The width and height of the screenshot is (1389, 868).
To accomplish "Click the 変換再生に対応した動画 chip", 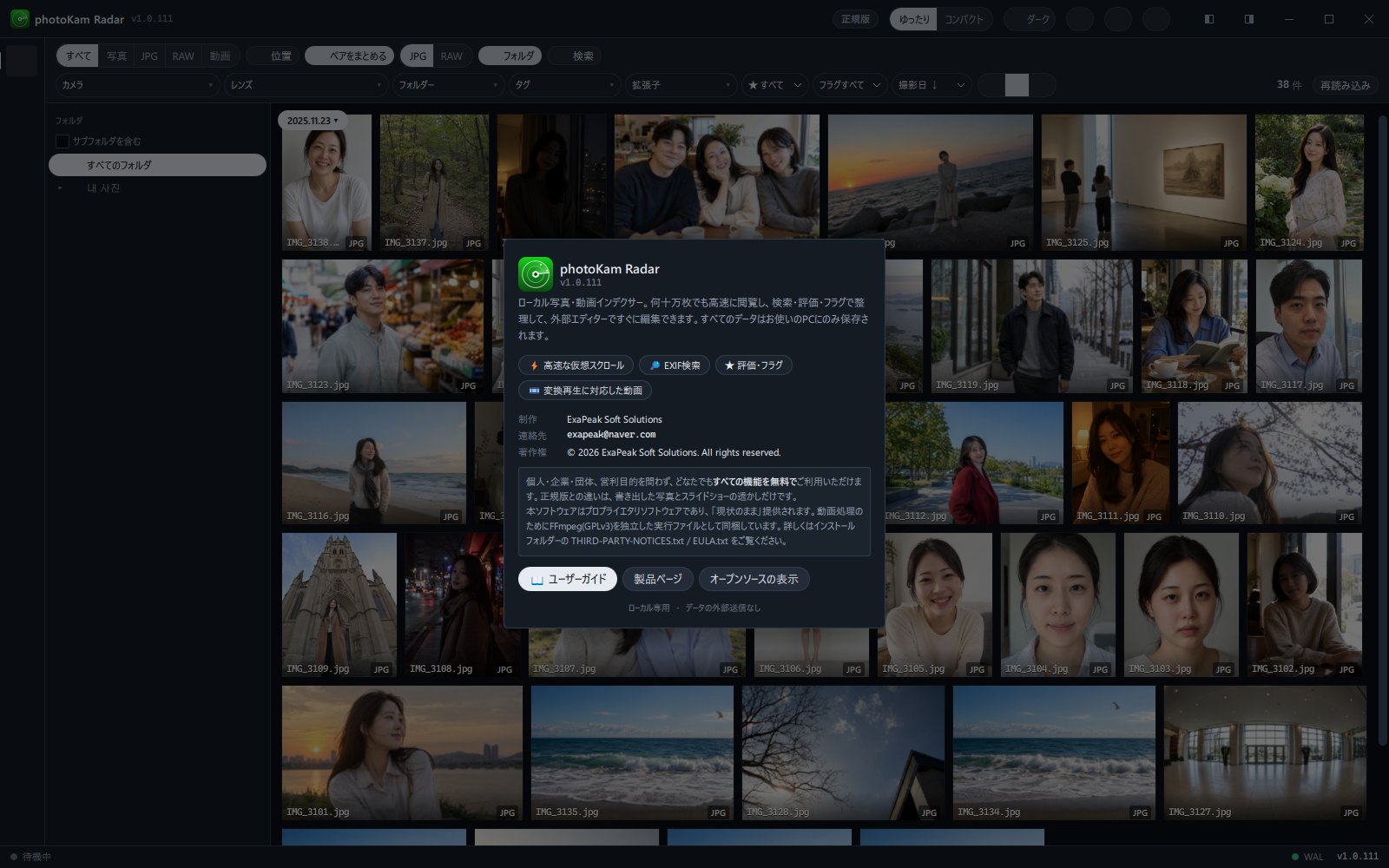I will click(585, 391).
